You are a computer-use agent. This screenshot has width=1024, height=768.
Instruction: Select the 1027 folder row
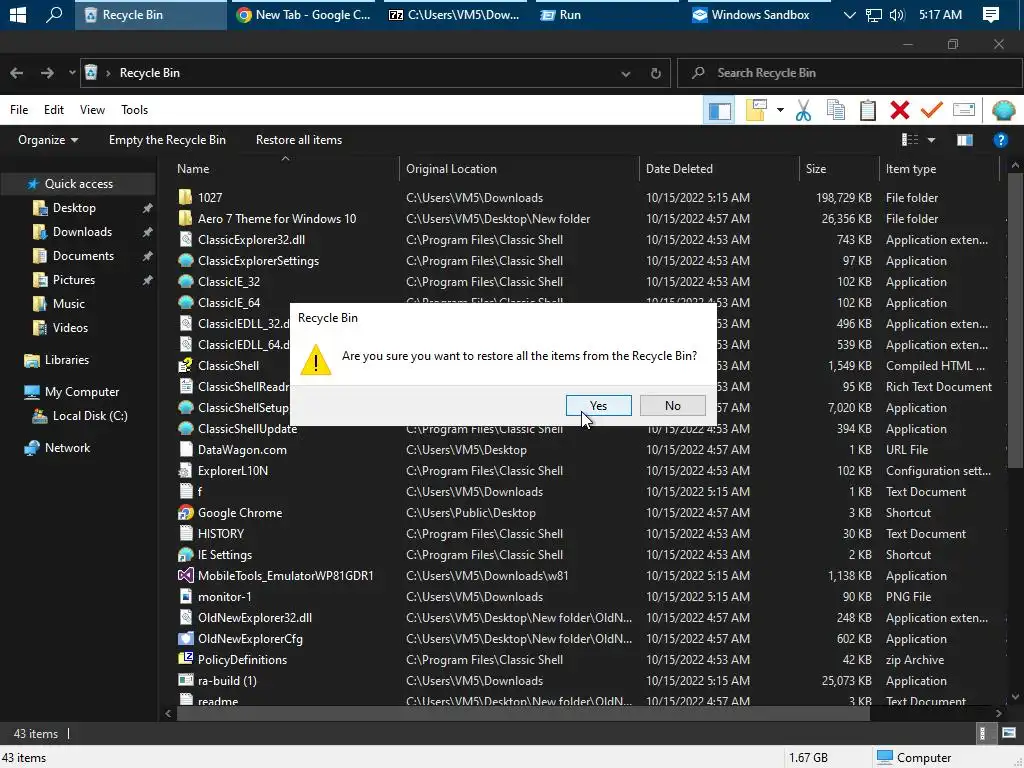[586, 197]
